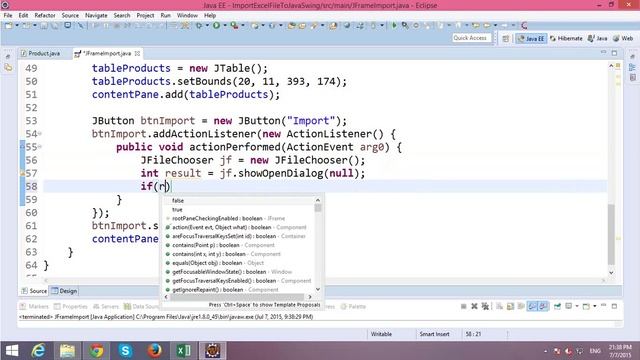Switch to the Product.java editor tab

[40, 53]
